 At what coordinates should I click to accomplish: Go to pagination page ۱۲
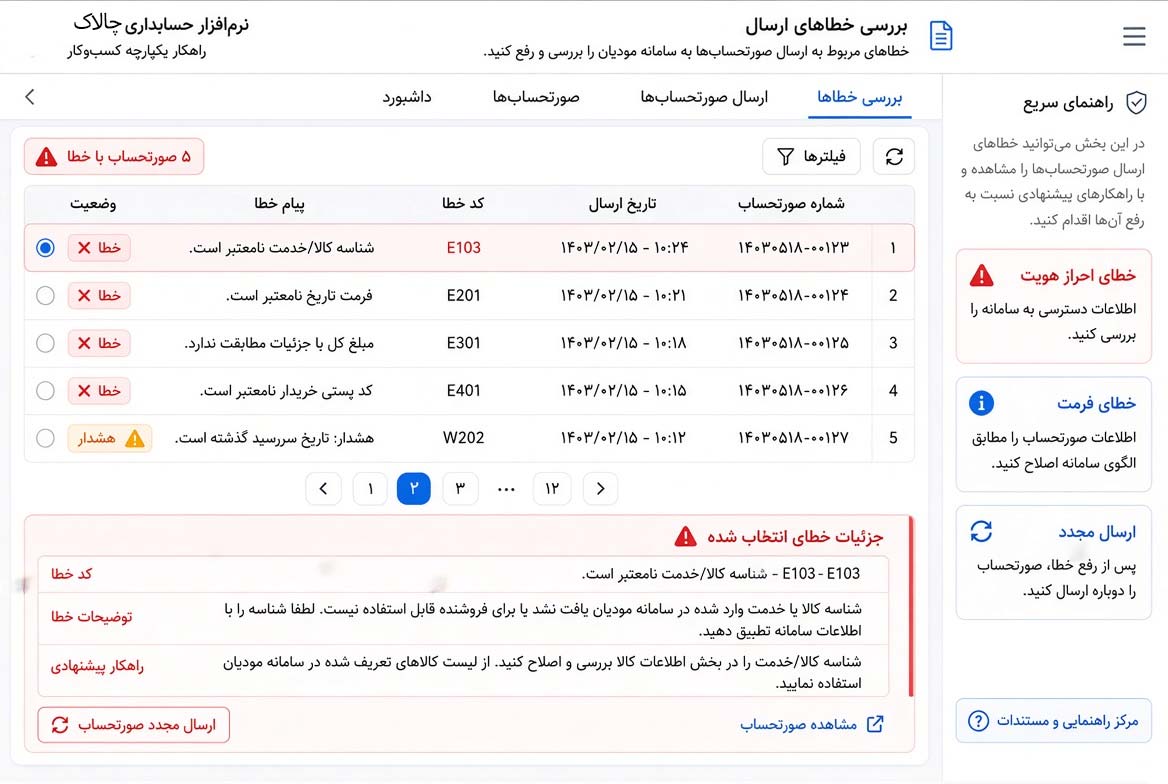tap(552, 489)
